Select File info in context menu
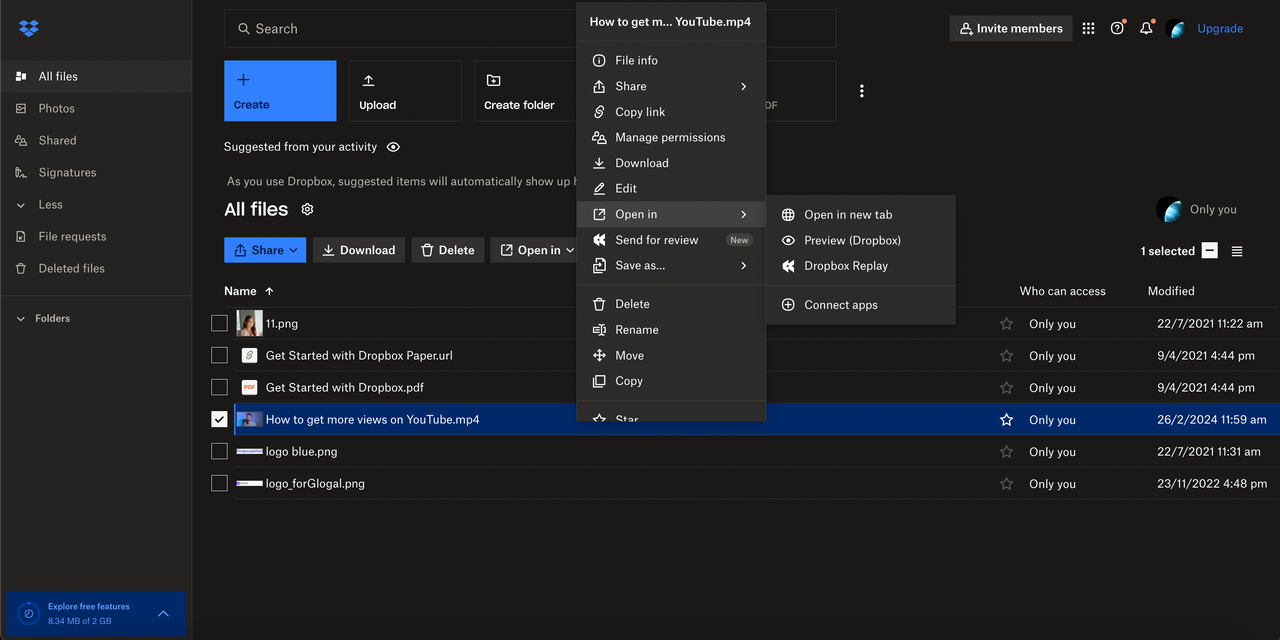 [671, 60]
